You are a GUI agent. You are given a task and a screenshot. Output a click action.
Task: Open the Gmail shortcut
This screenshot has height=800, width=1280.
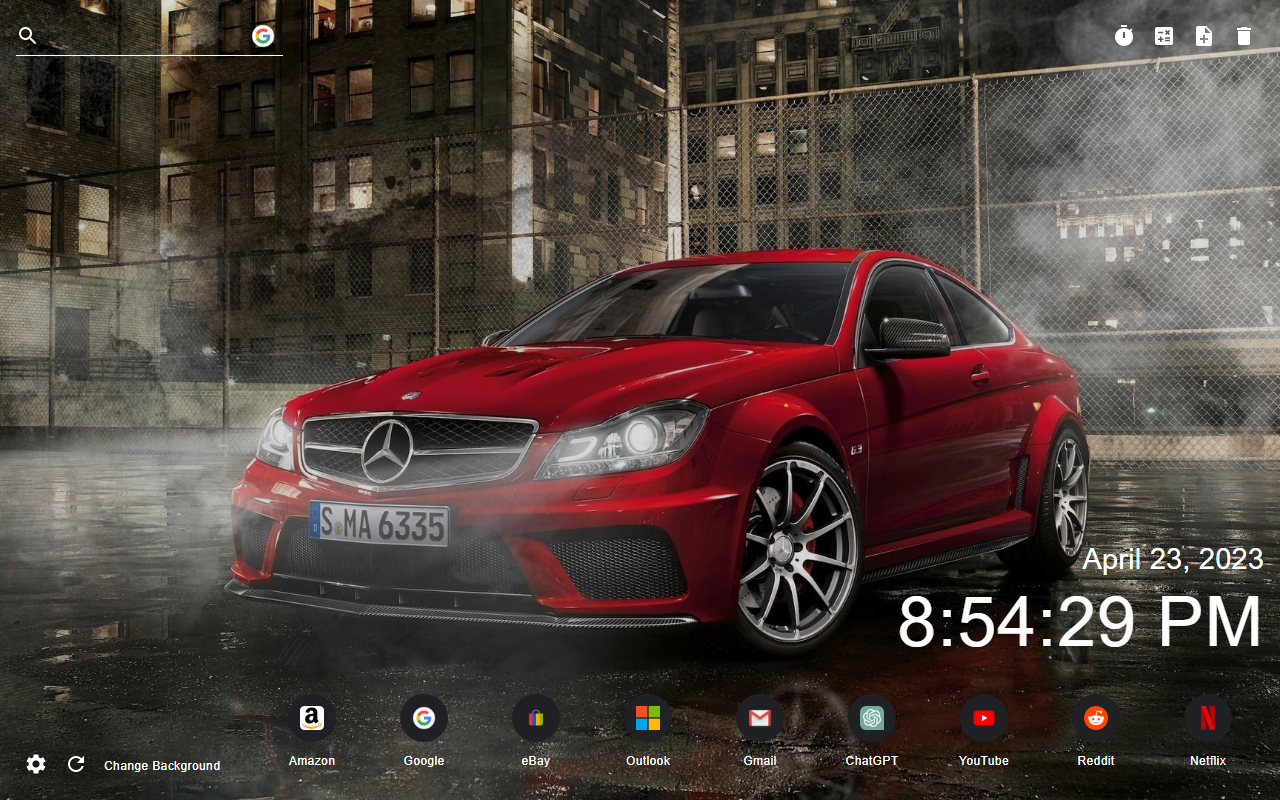tap(760, 718)
